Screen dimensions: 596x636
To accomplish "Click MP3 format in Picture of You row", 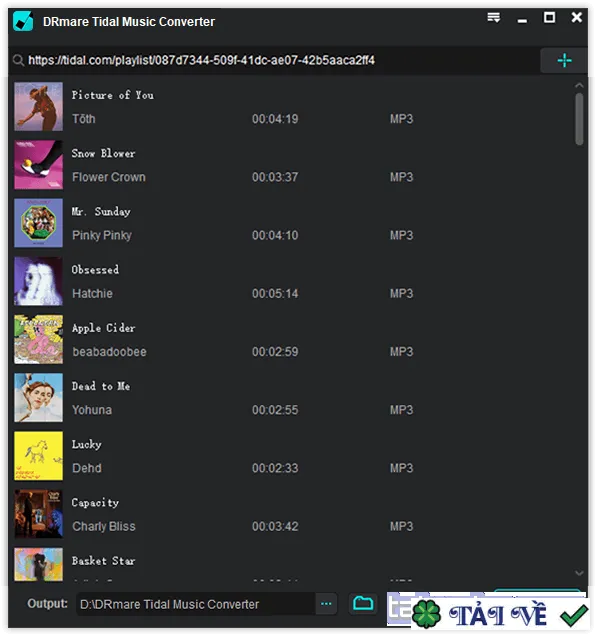I will [x=402, y=119].
